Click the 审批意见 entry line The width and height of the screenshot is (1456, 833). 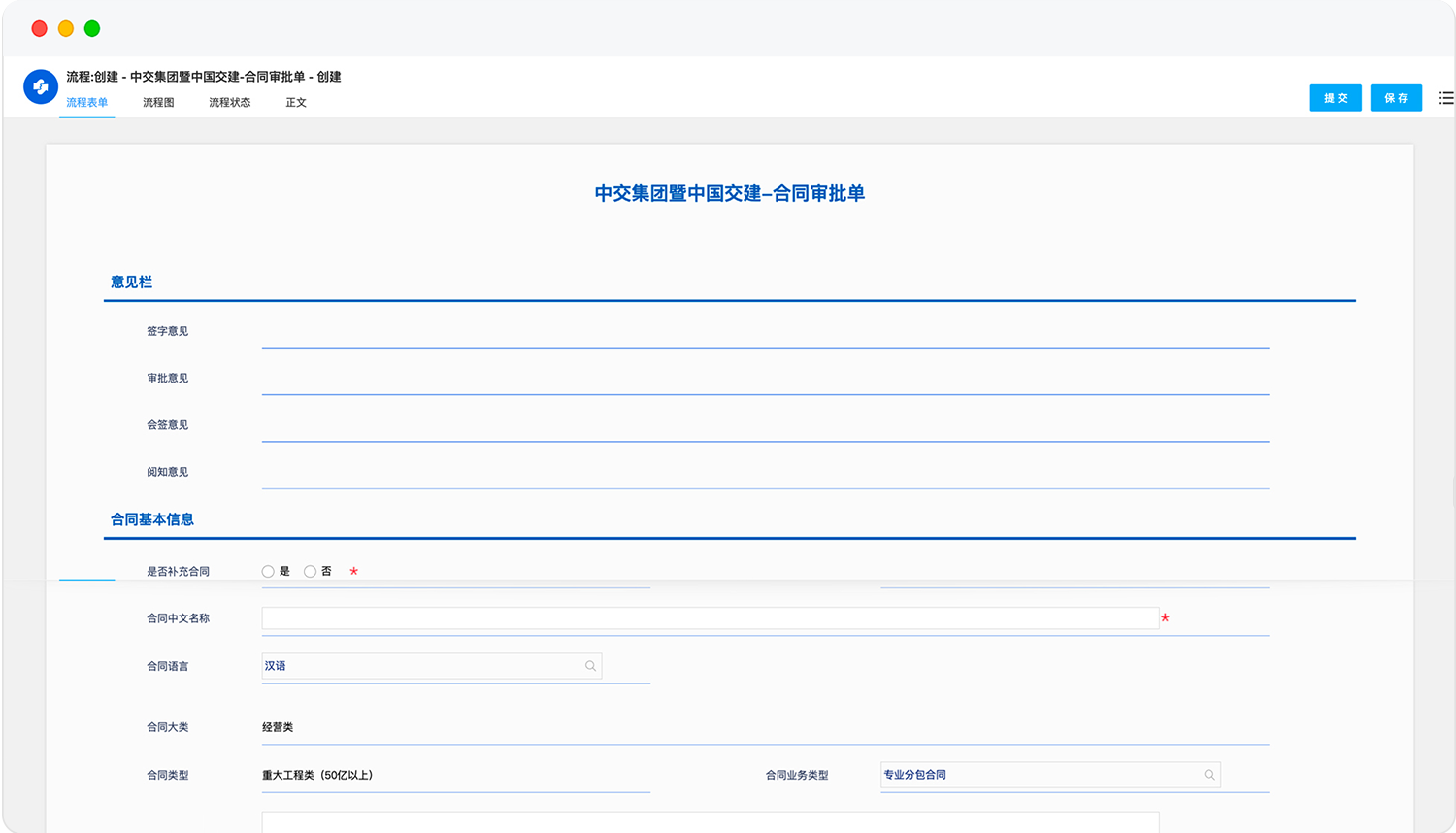click(x=766, y=379)
